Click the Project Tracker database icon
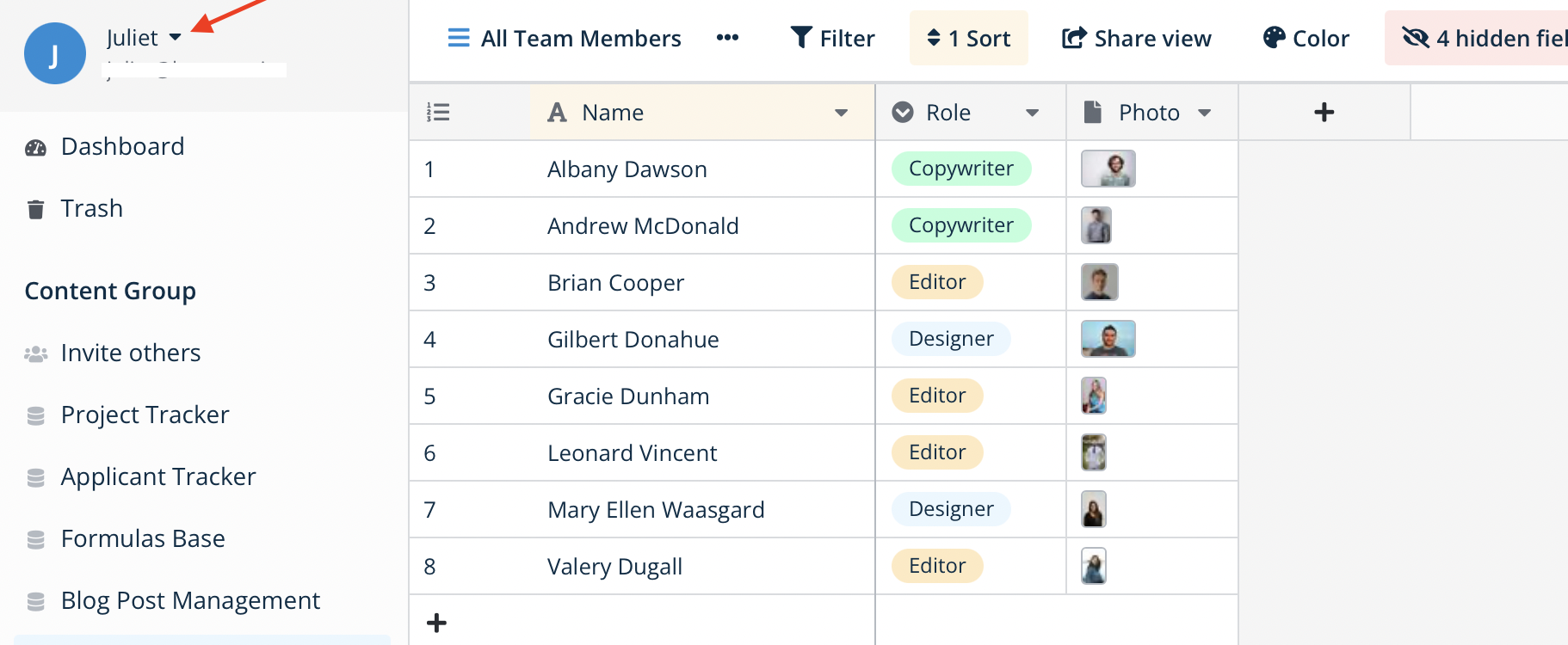Screen dimensions: 1568x645 35,415
